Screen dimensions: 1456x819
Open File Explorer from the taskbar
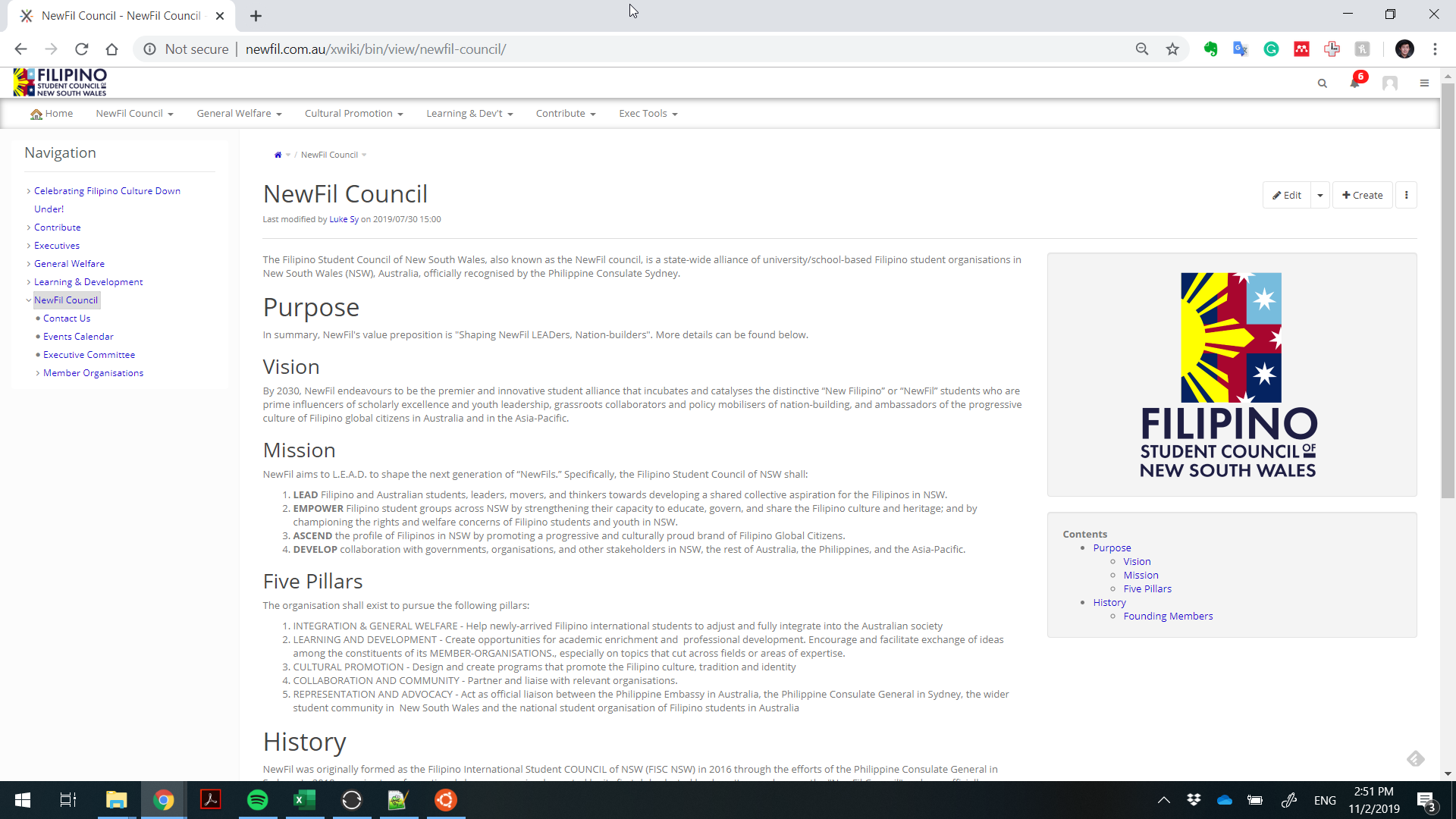[116, 800]
